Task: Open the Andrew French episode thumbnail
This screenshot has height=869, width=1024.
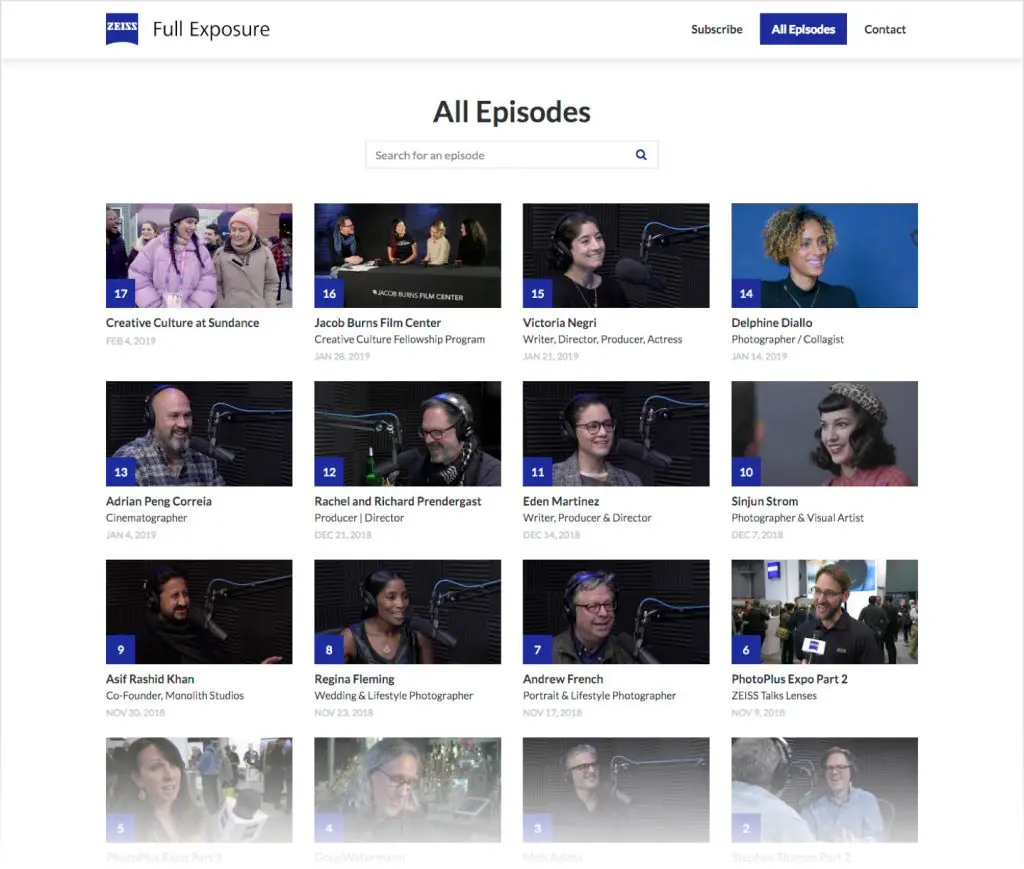Action: click(x=616, y=610)
